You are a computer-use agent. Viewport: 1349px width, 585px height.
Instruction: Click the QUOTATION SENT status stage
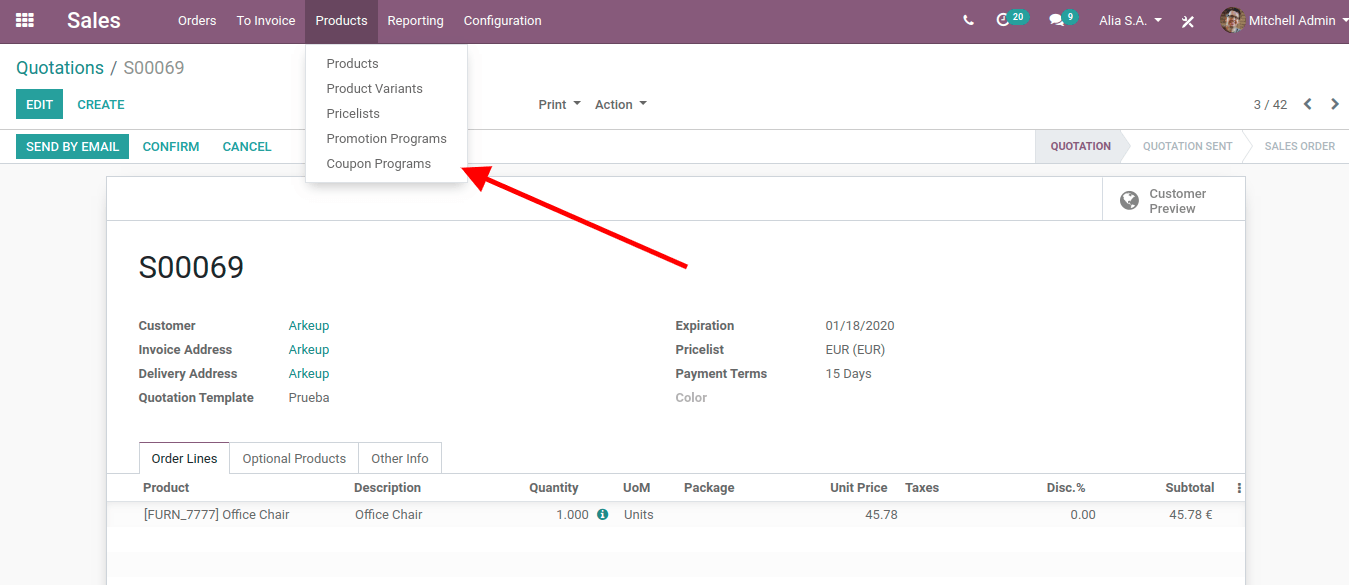point(1187,146)
